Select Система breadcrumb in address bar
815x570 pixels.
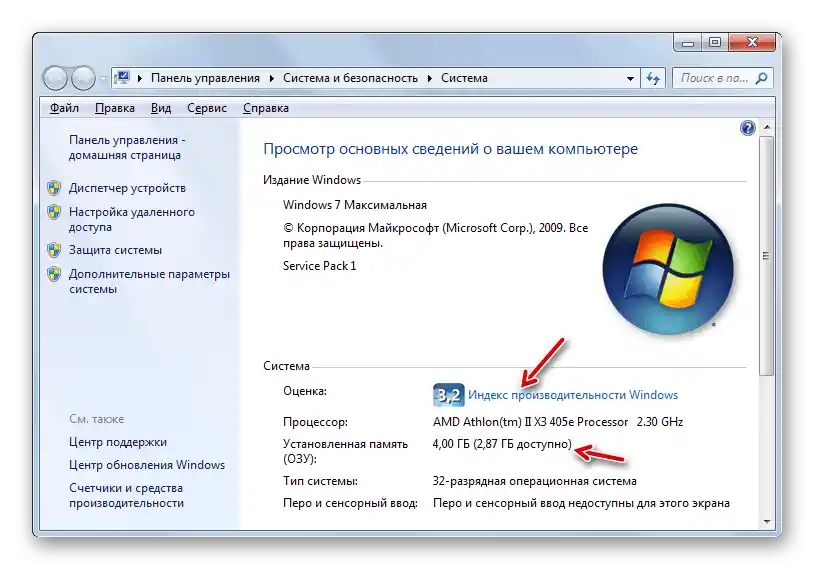point(464,78)
